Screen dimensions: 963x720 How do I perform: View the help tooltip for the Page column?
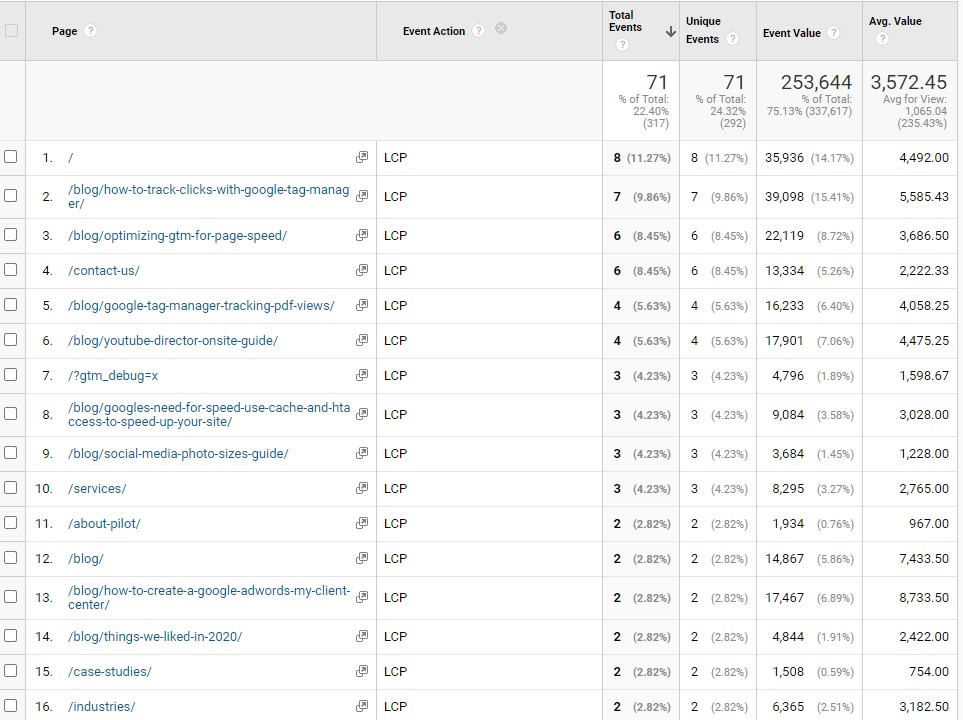pos(90,31)
